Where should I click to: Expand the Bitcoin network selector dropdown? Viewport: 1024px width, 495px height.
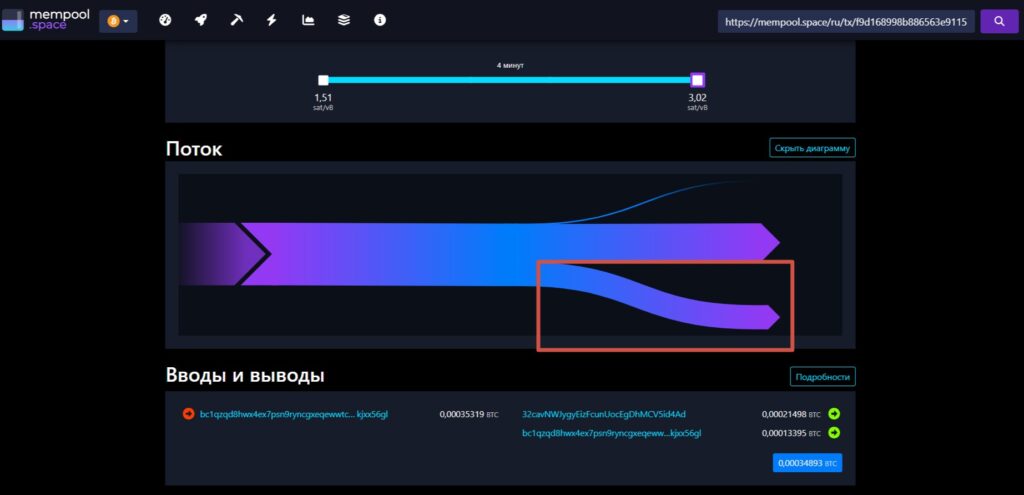tap(118, 21)
